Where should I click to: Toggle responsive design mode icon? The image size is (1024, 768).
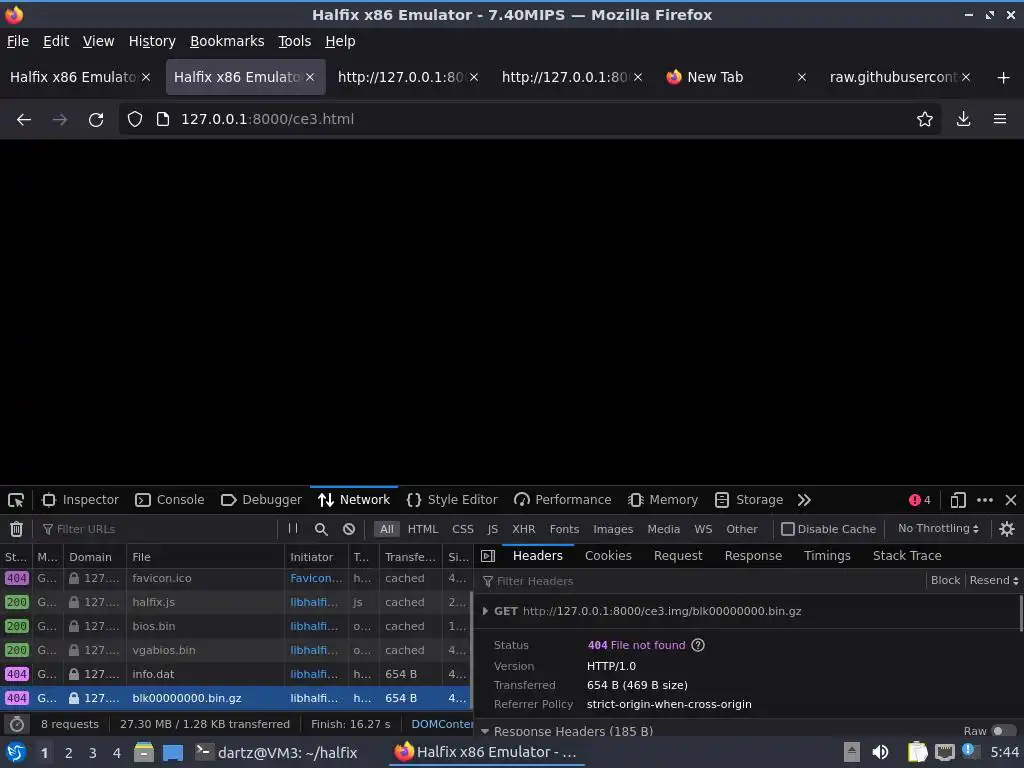(958, 500)
